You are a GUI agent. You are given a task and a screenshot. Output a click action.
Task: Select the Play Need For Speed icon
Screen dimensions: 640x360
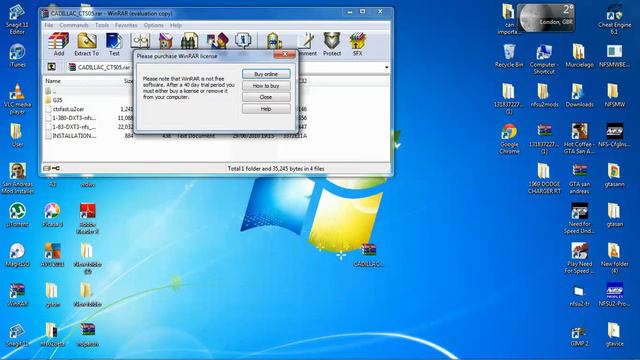pyautogui.click(x=579, y=258)
